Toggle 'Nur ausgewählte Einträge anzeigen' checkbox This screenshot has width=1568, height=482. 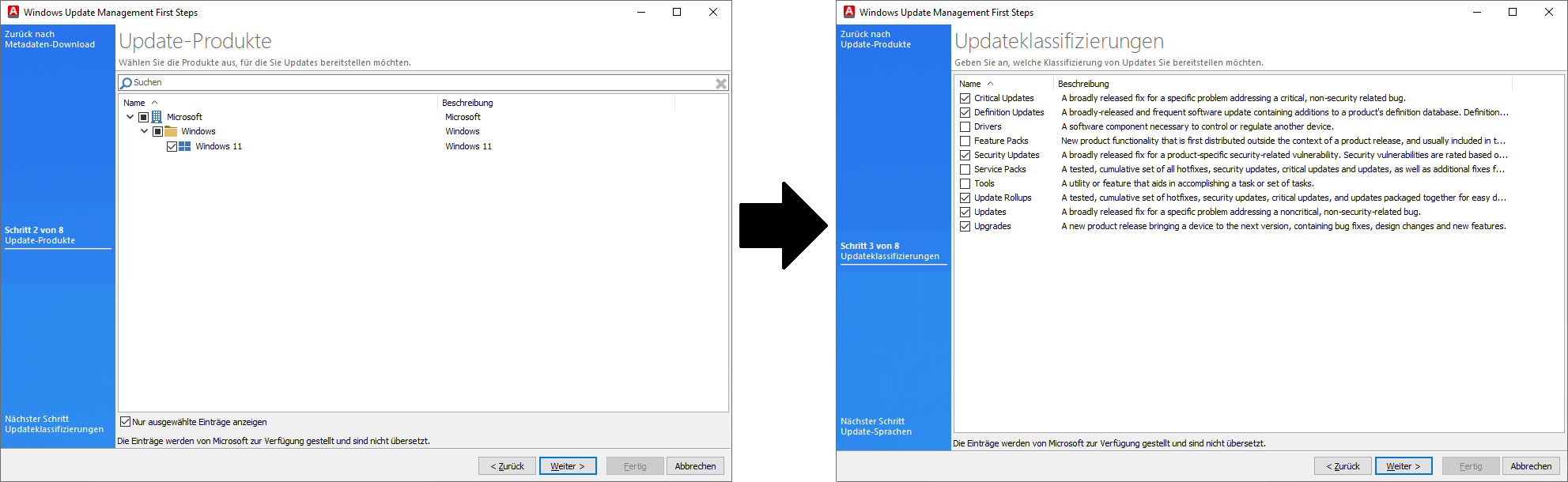pos(125,422)
